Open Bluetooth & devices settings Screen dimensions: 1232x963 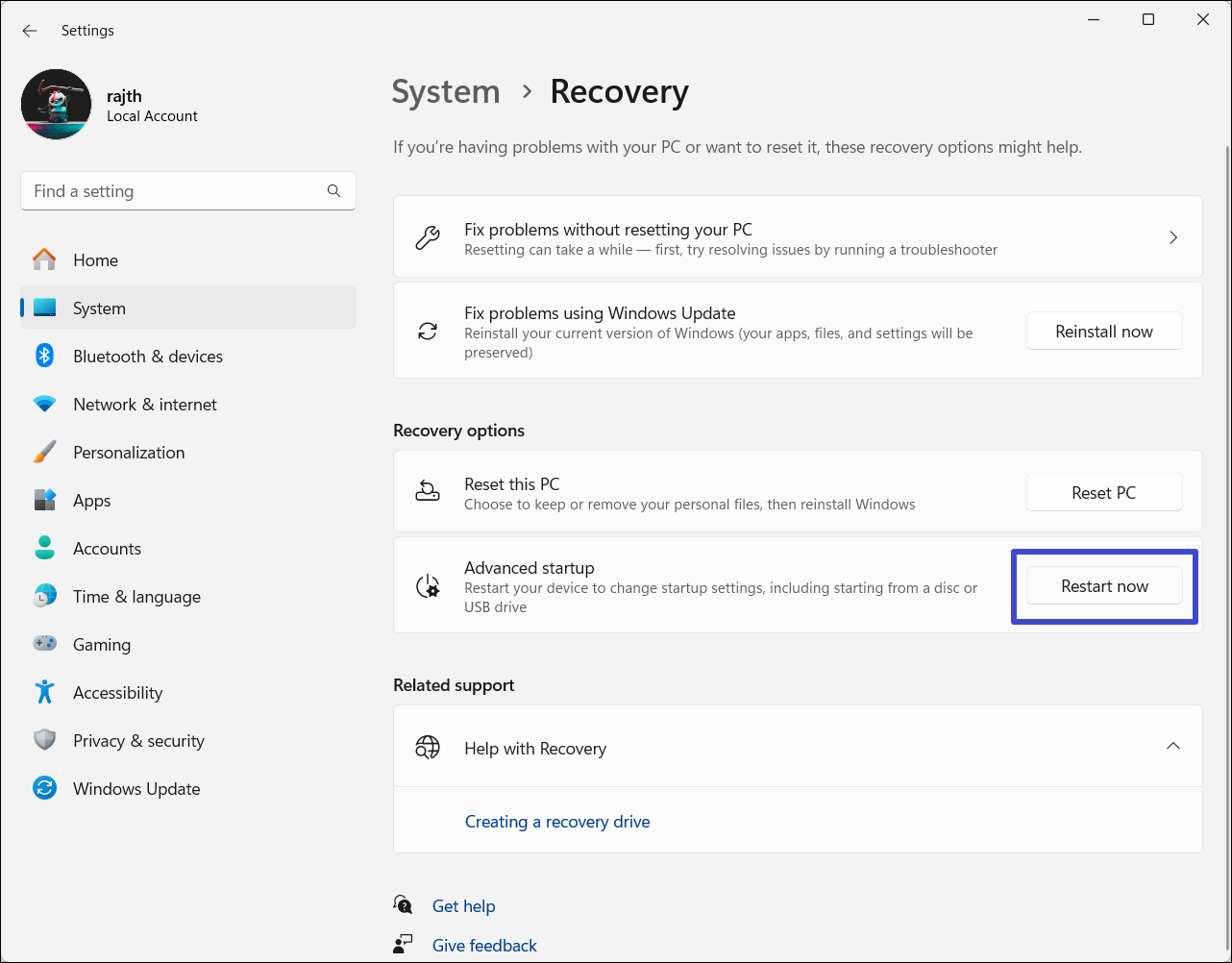(x=147, y=357)
